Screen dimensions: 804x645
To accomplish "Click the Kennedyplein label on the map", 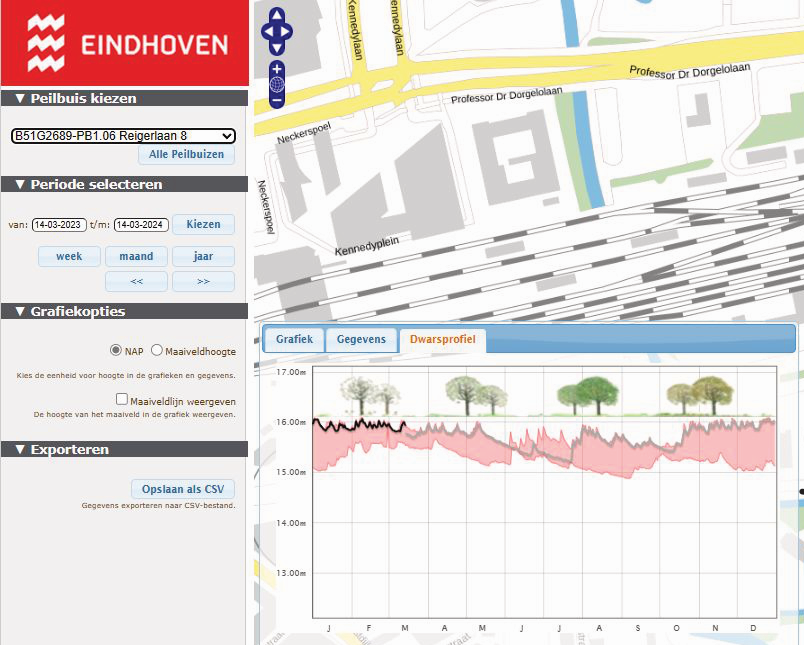I will [x=367, y=246].
